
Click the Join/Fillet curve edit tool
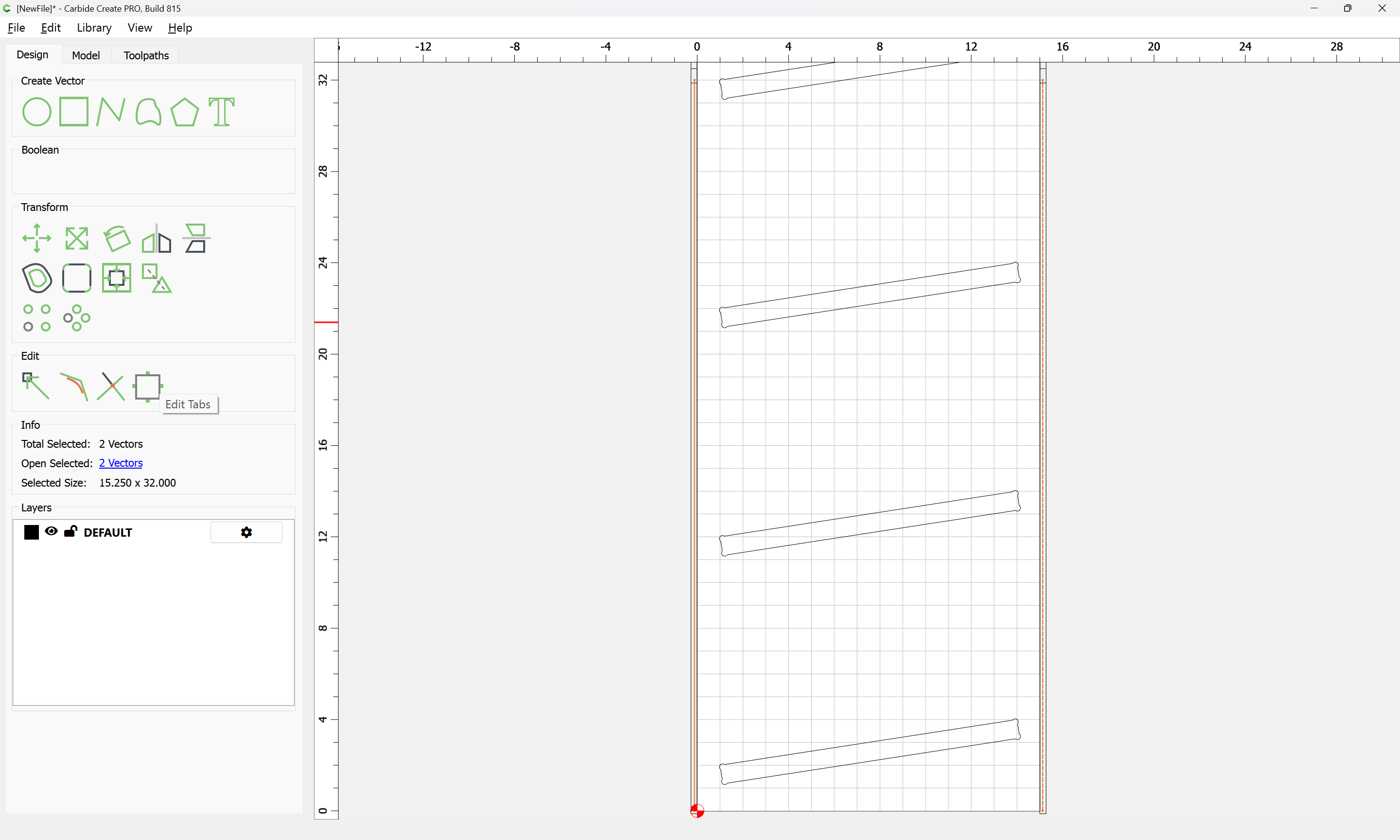74,386
